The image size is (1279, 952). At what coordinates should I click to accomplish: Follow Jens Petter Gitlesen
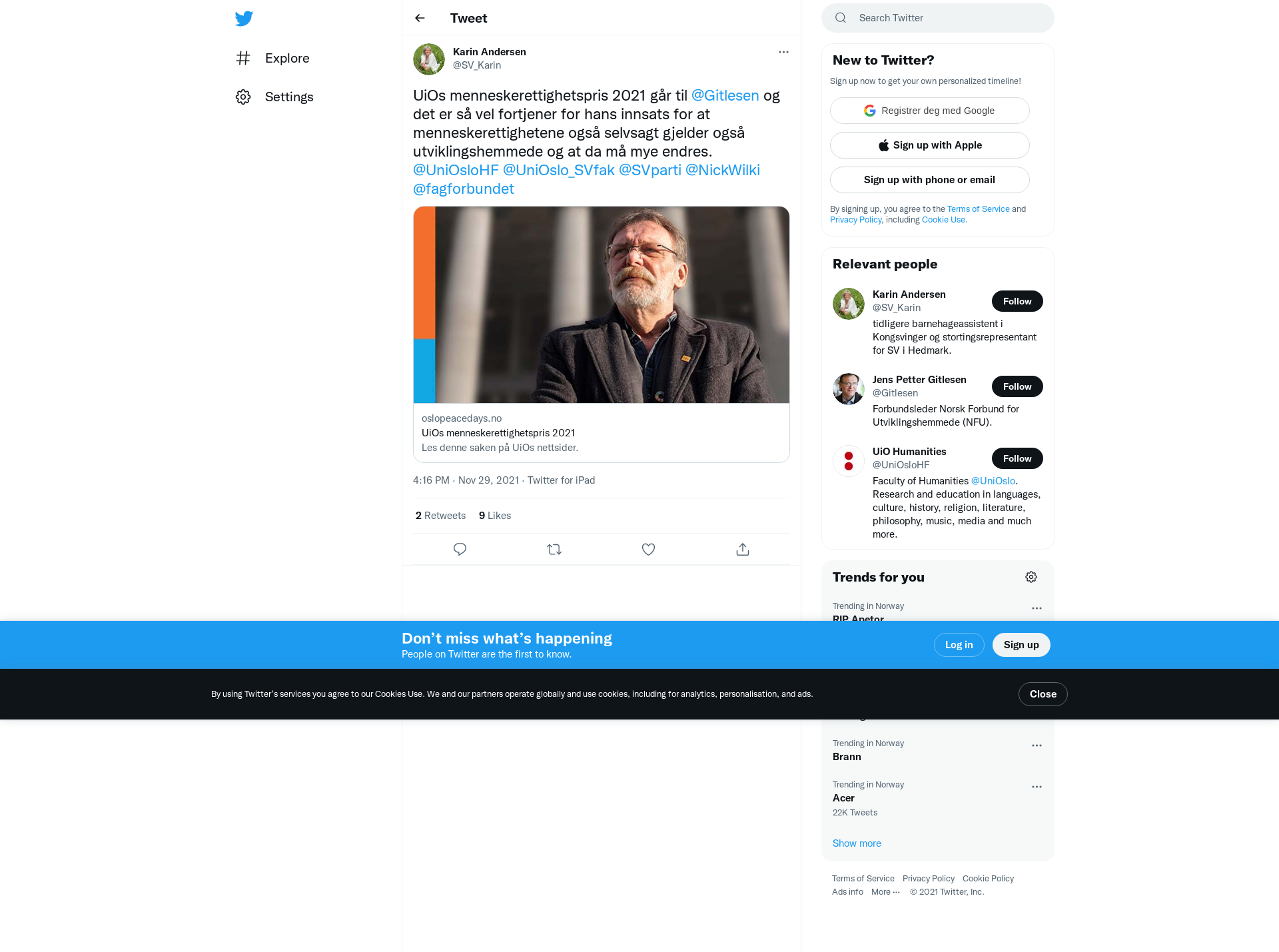[x=1017, y=386]
